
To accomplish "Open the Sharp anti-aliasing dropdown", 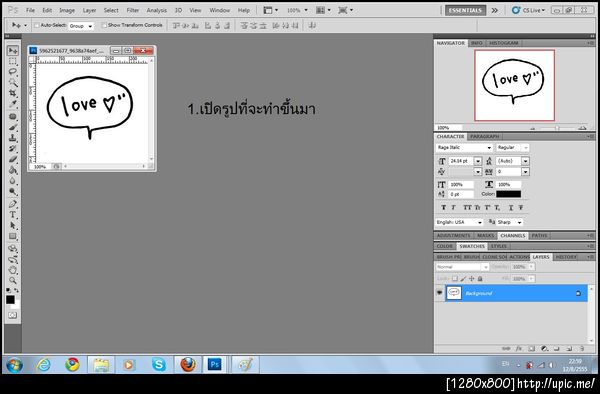I will pos(510,222).
